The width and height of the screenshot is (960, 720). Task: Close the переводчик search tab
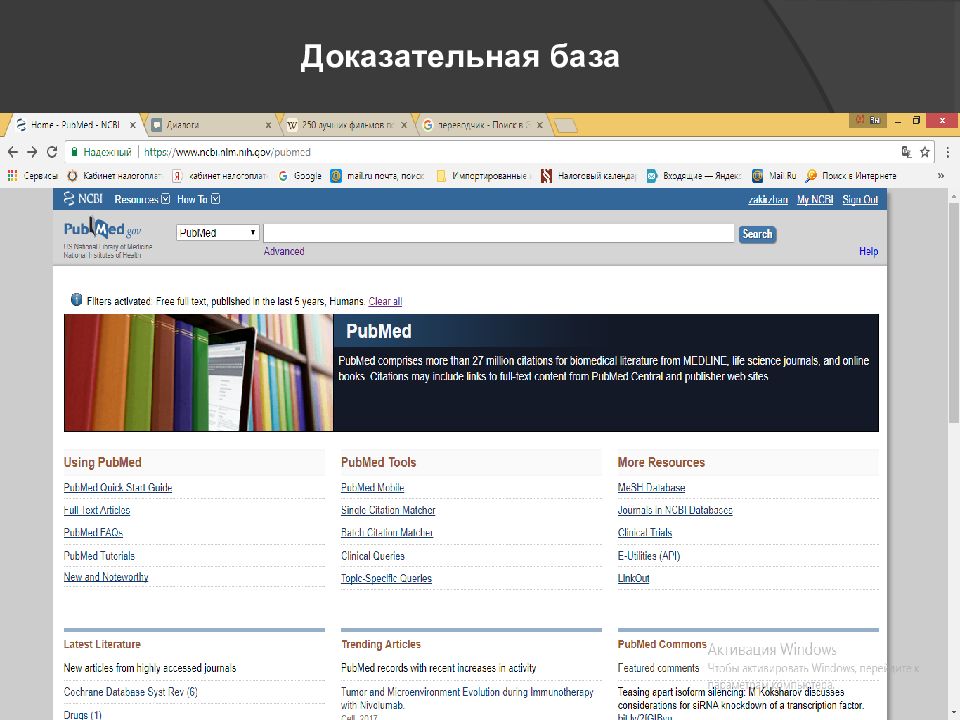(539, 125)
